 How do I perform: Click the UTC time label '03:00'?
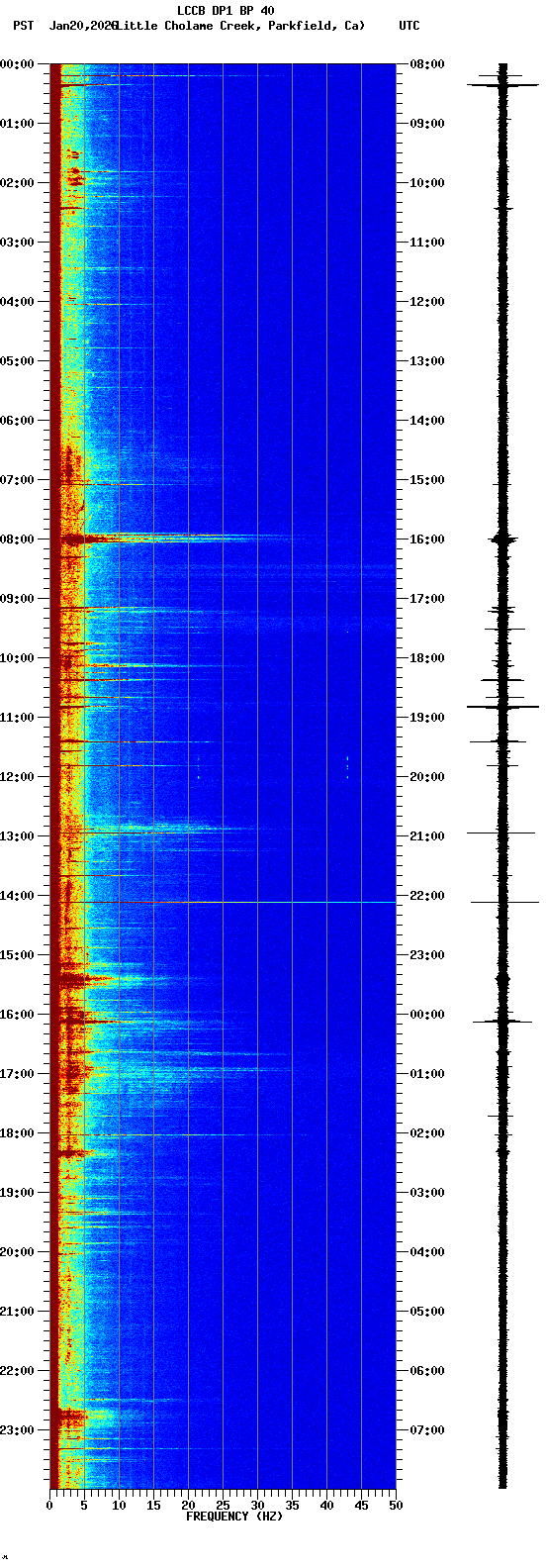427,1193
